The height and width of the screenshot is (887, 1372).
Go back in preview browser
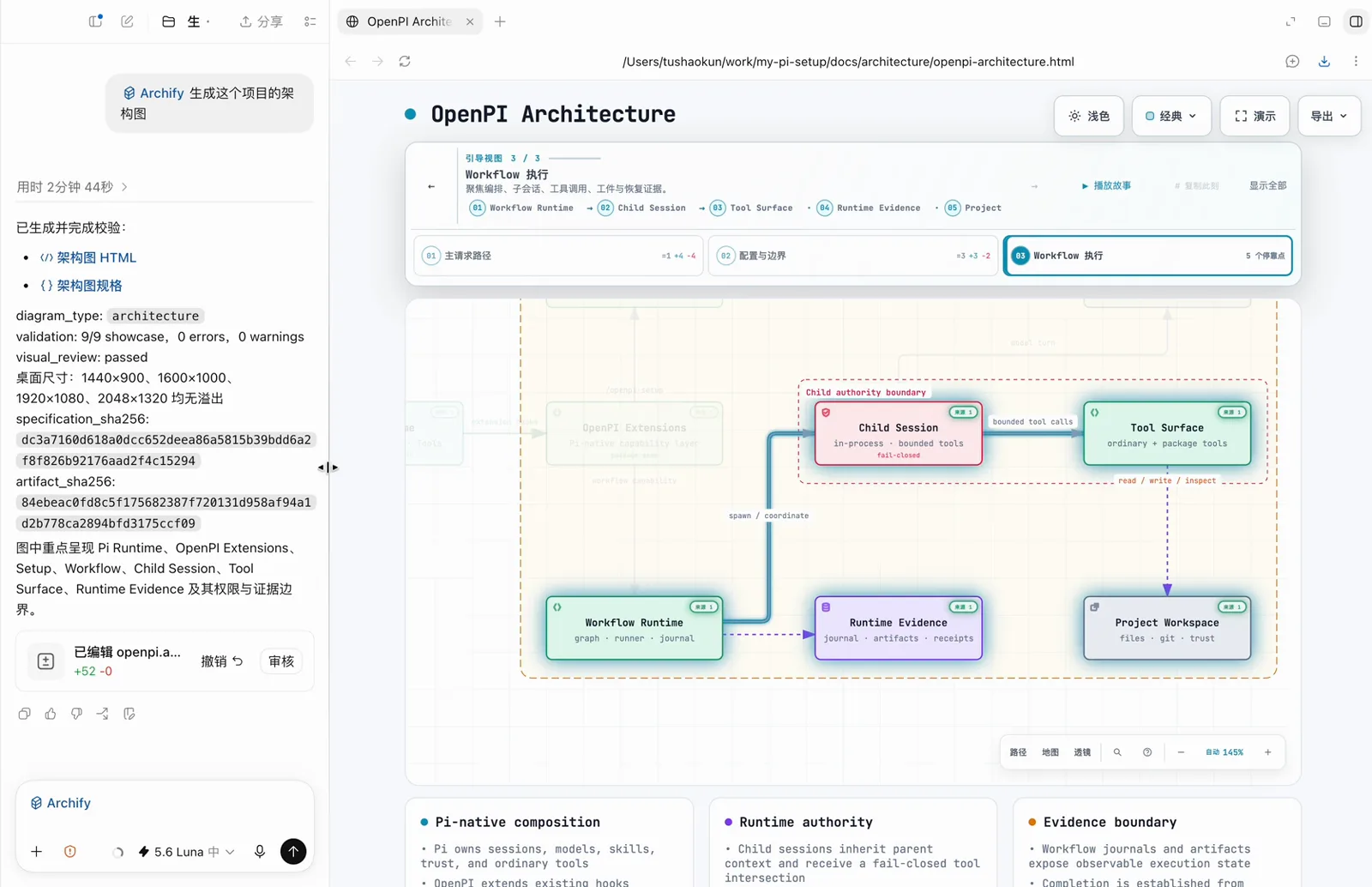pos(350,61)
